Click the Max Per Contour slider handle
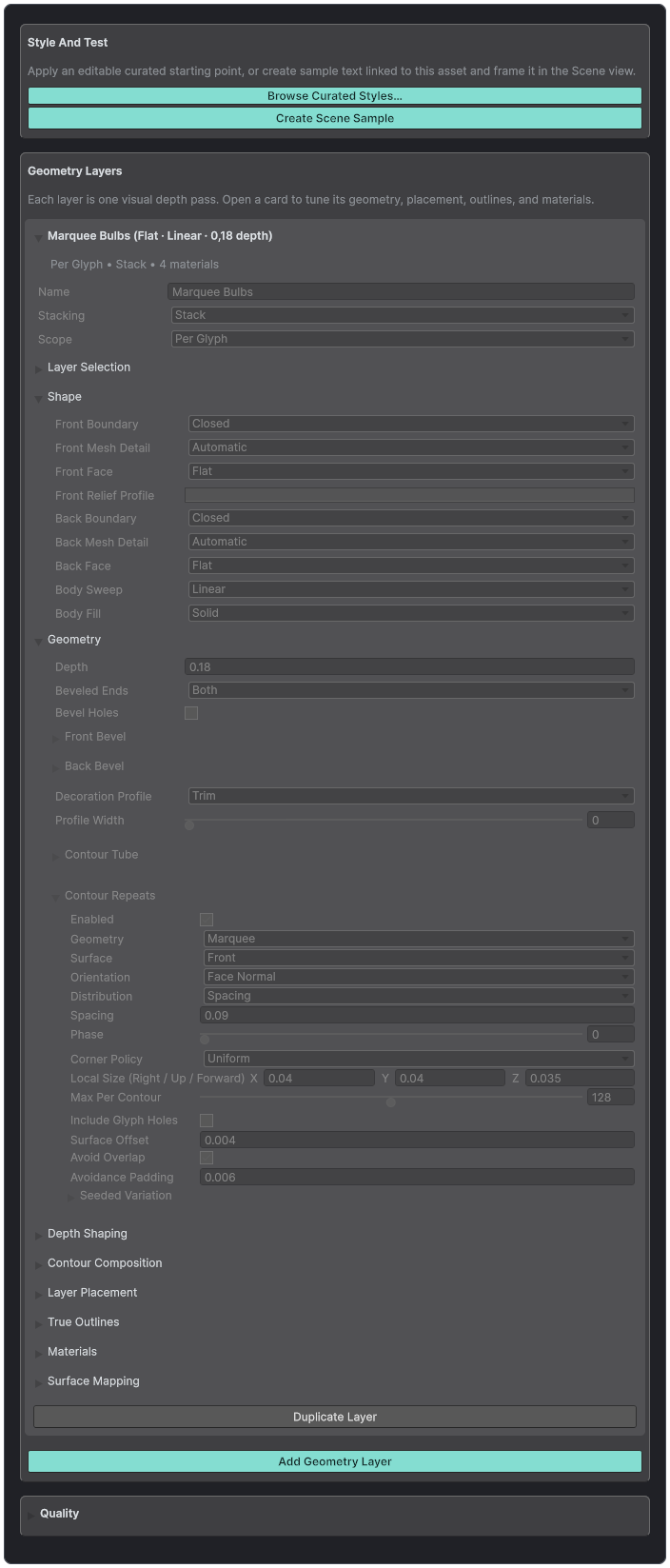The image size is (670, 1568). (x=390, y=1102)
